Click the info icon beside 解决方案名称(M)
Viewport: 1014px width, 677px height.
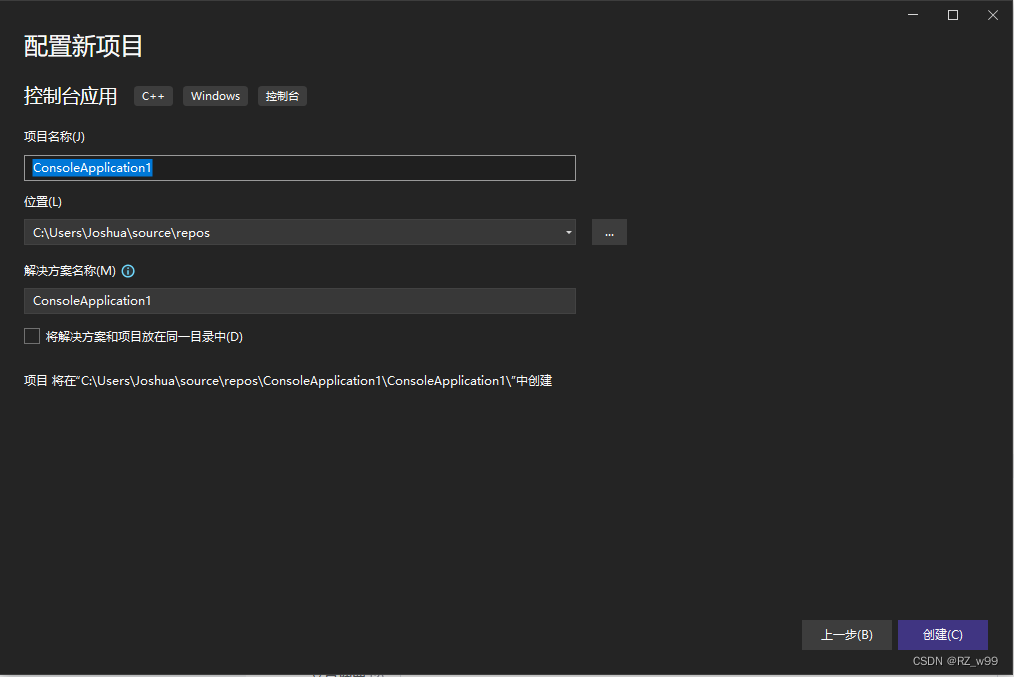(x=128, y=270)
